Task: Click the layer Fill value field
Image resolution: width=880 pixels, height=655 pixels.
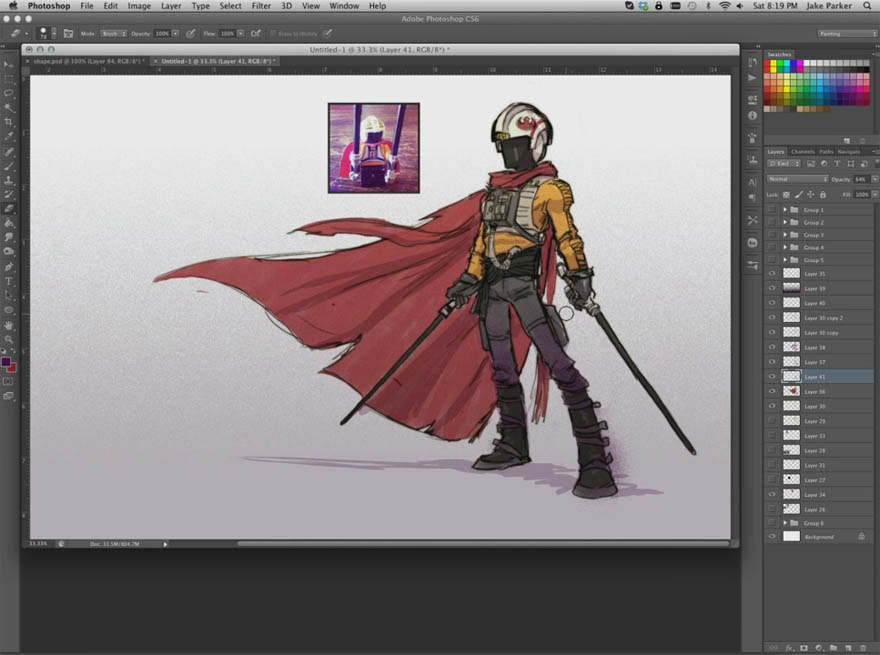Action: (861, 195)
